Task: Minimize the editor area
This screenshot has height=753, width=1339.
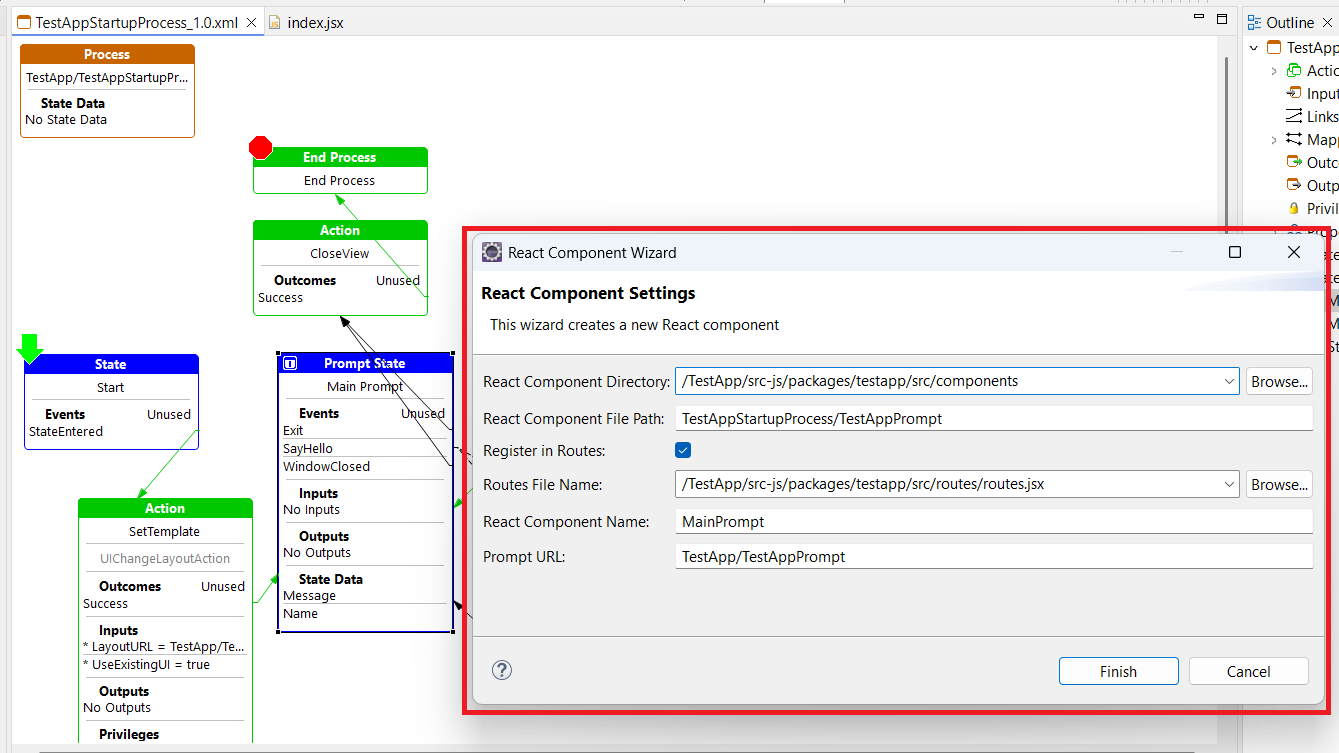Action: pyautogui.click(x=1200, y=19)
